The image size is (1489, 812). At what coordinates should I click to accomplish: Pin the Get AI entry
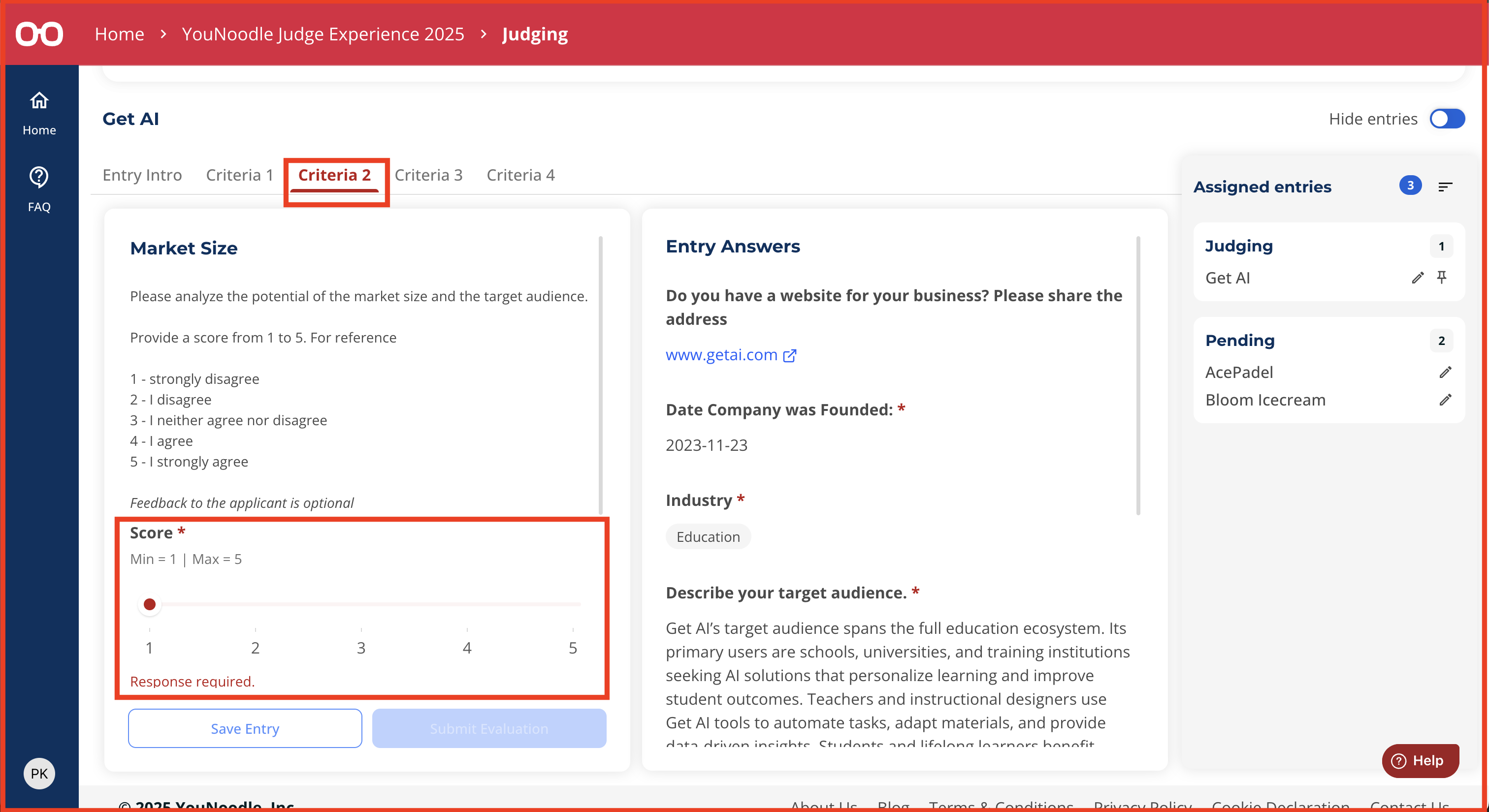[x=1442, y=278]
